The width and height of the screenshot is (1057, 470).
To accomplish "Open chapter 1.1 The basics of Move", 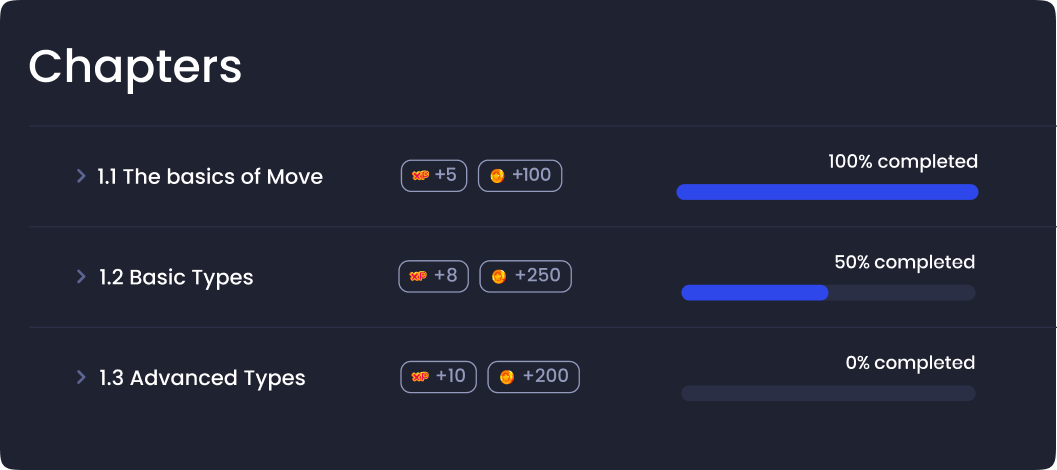I will 210,177.
